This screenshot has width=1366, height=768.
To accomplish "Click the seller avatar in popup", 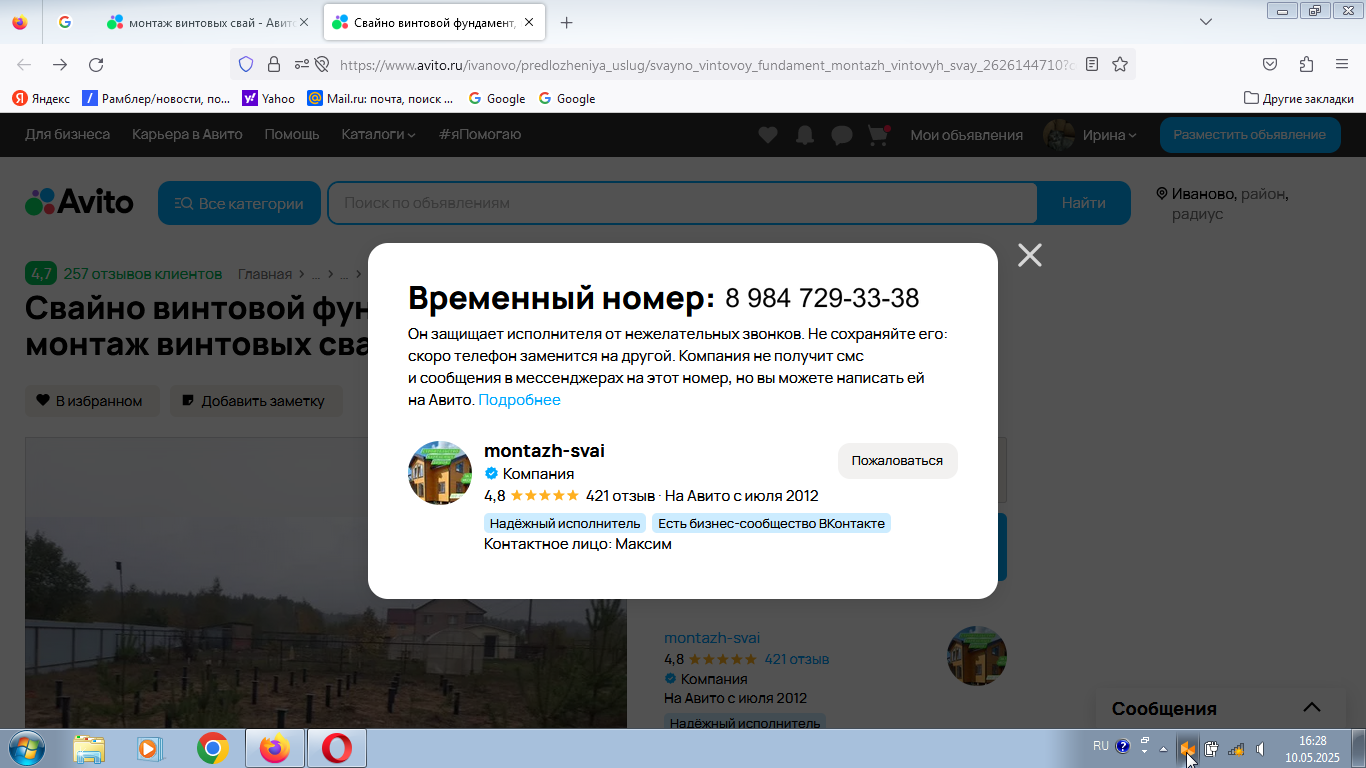I will [440, 473].
